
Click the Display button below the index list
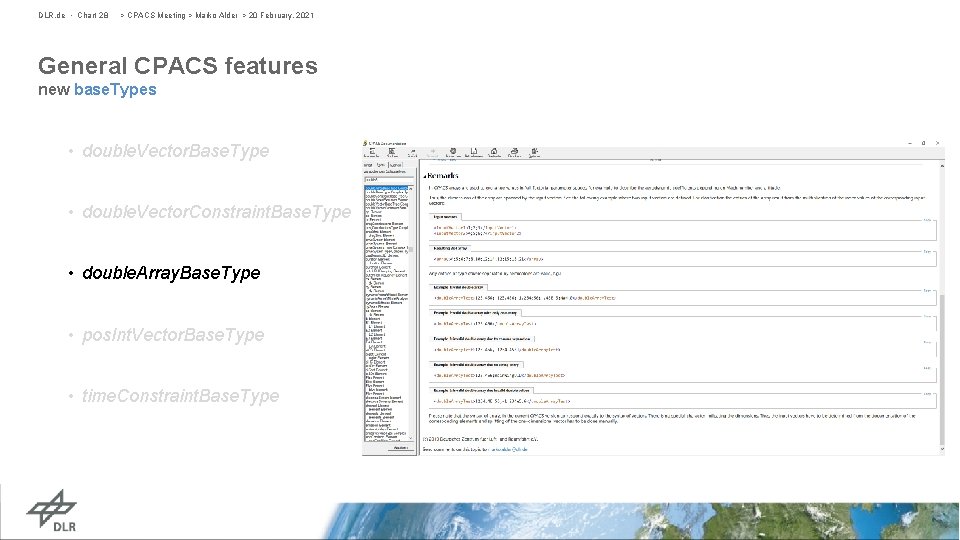(x=401, y=448)
